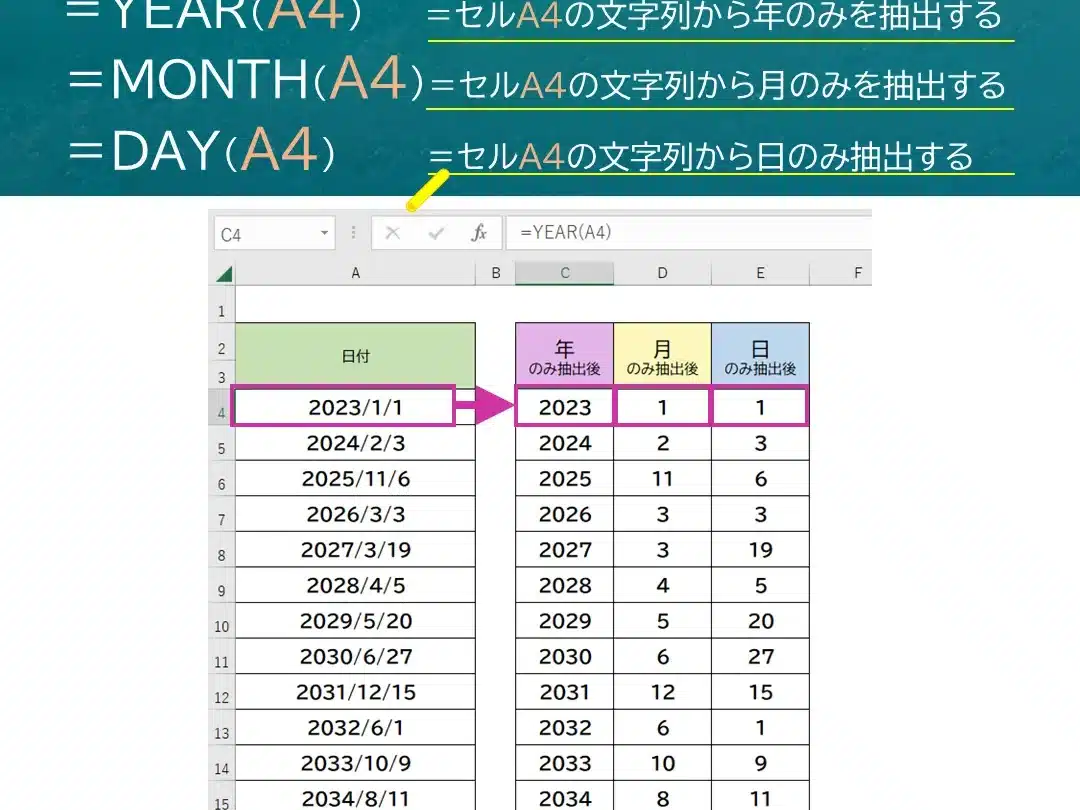Click the green 日付 header cell
This screenshot has height=810, width=1080.
pos(355,356)
